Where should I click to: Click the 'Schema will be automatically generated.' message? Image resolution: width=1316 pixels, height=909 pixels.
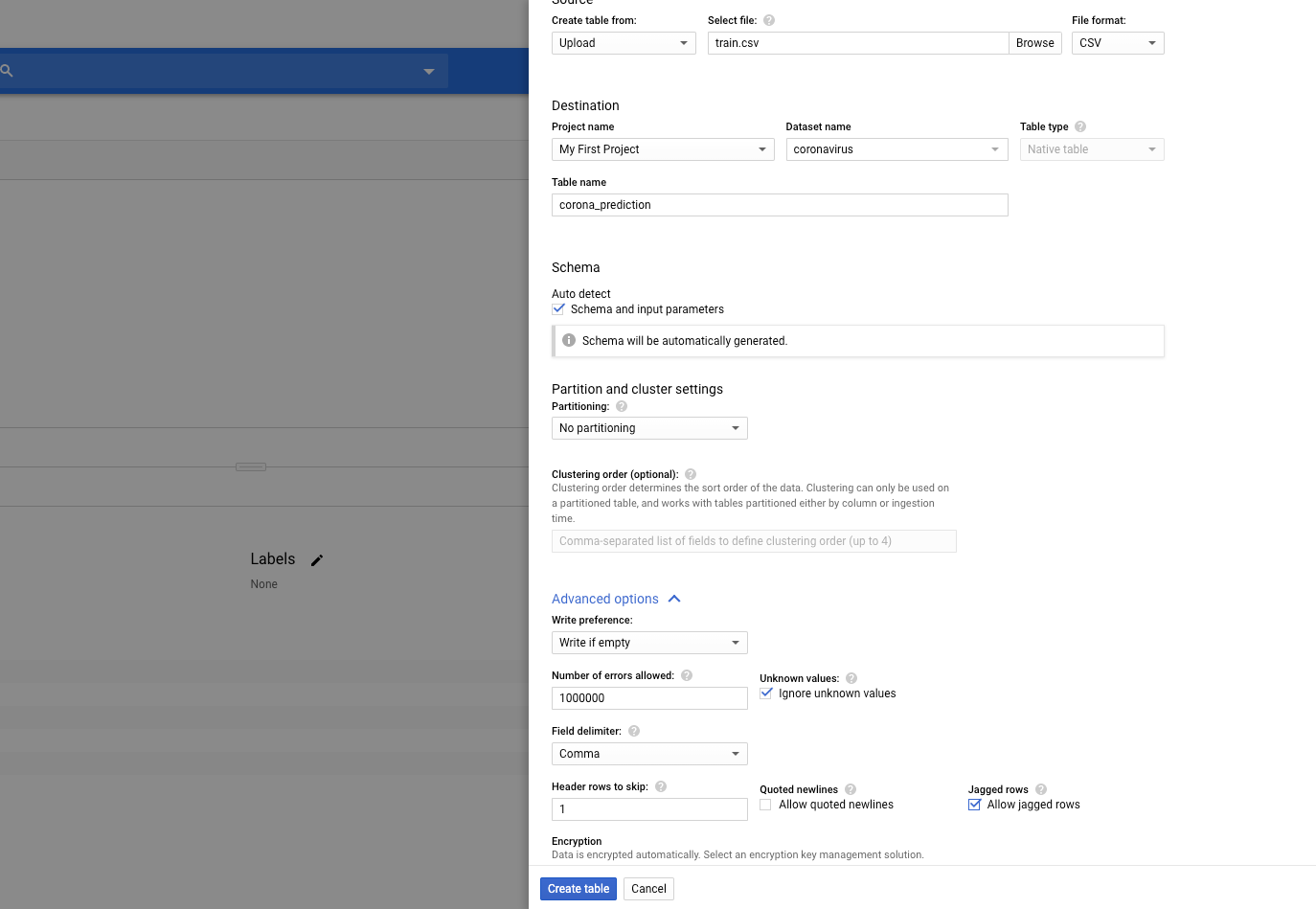tap(685, 341)
